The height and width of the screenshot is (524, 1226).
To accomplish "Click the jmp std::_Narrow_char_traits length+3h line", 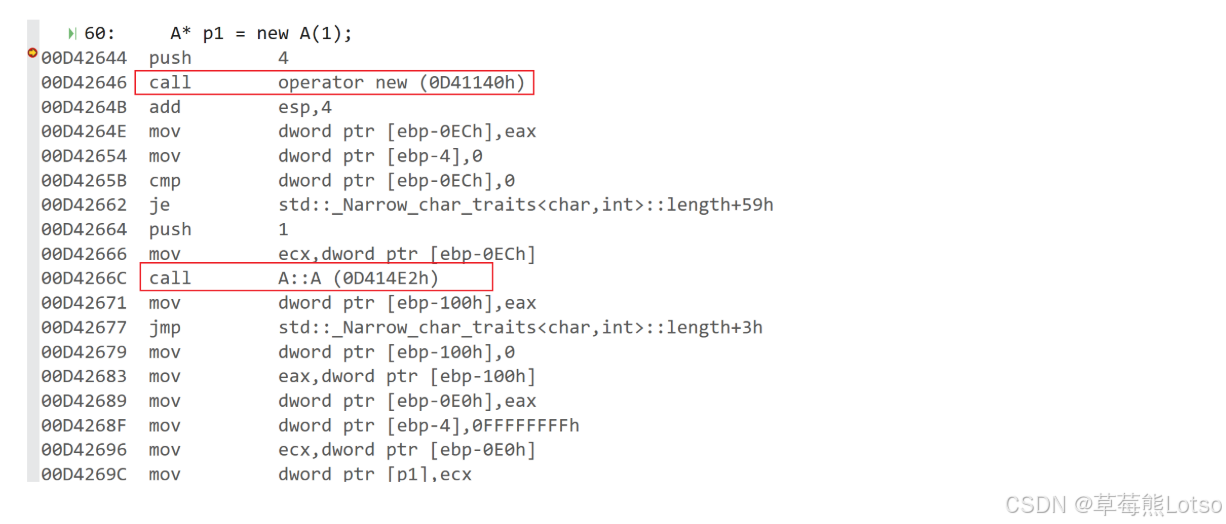I will point(402,327).
